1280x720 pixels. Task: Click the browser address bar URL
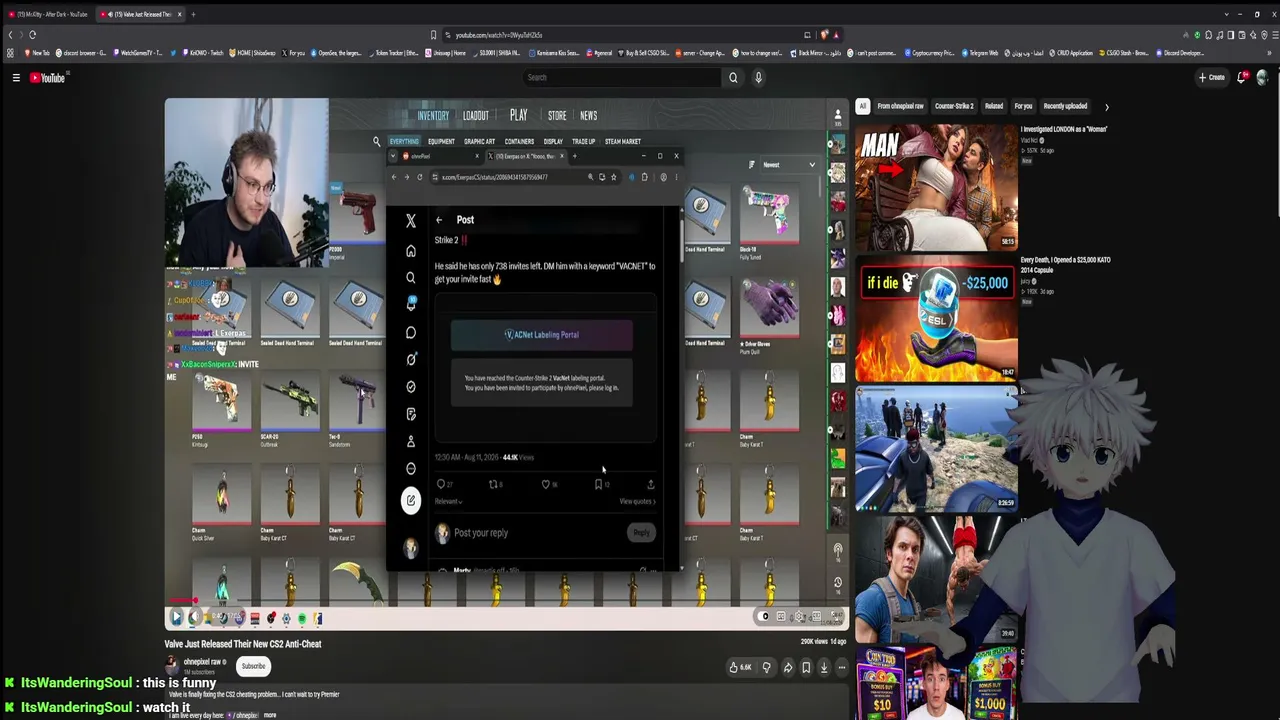pyautogui.click(x=499, y=35)
